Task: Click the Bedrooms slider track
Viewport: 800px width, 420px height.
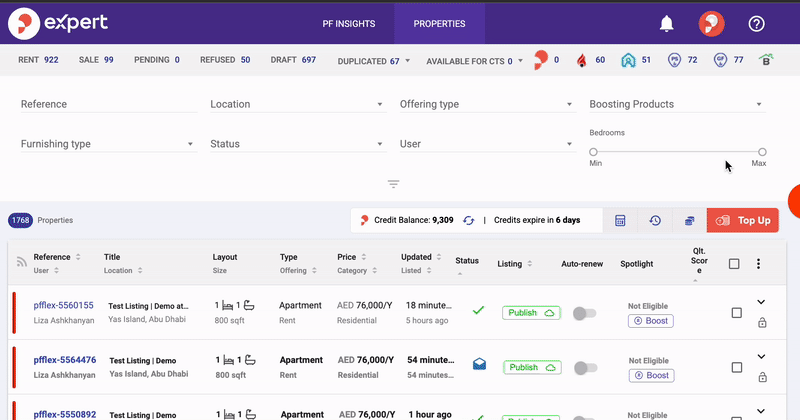Action: (x=678, y=152)
